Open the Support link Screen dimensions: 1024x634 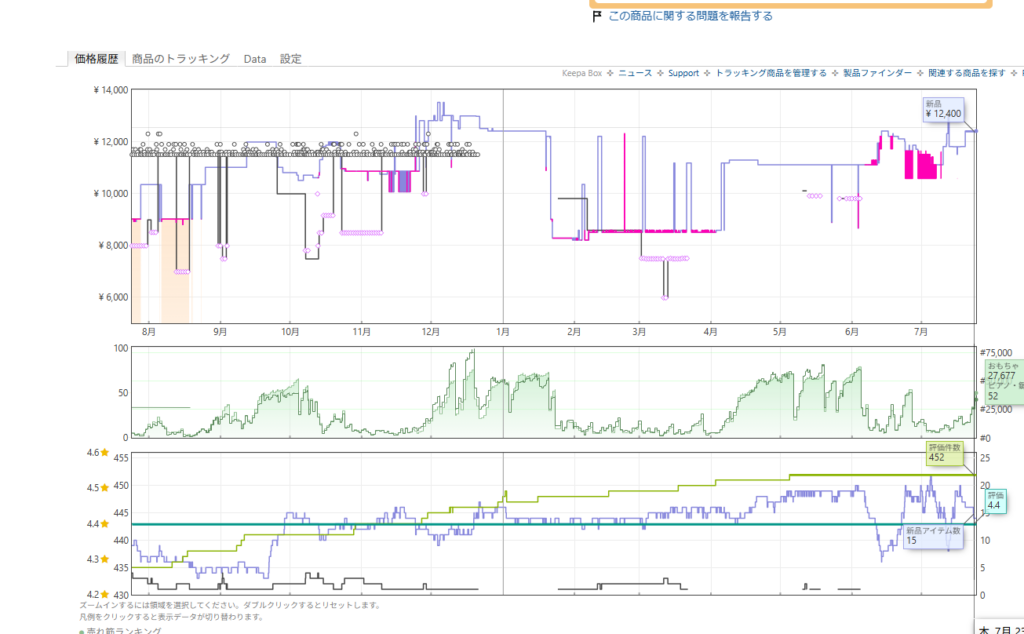(x=683, y=73)
